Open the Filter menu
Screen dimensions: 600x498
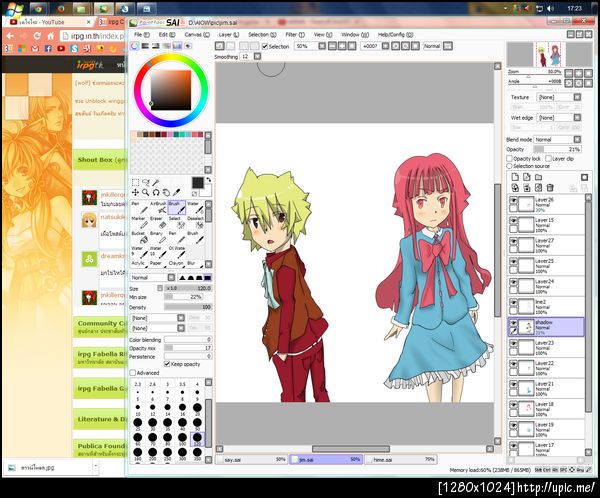[295, 34]
